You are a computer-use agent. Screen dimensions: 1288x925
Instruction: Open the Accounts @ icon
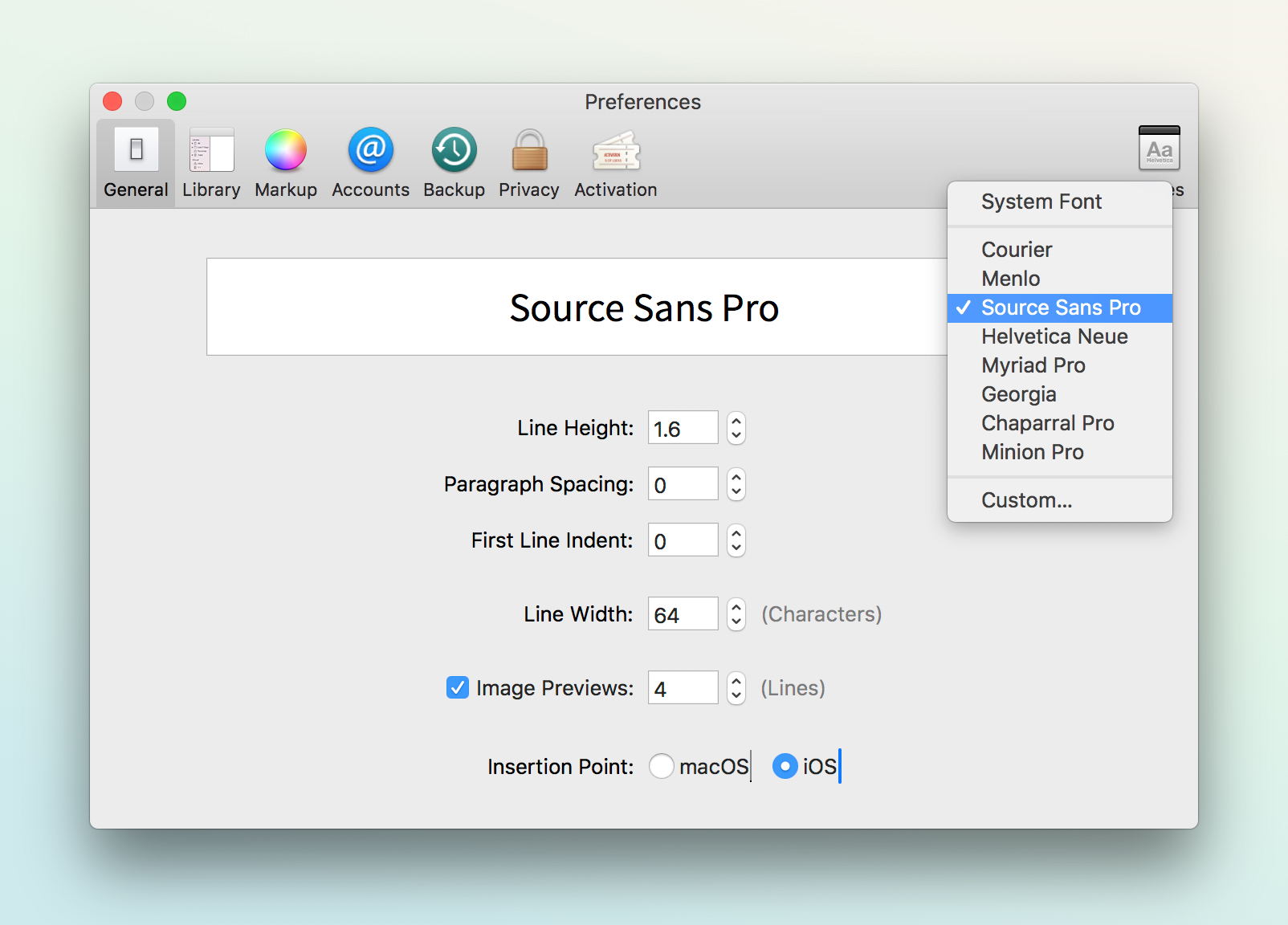click(371, 149)
